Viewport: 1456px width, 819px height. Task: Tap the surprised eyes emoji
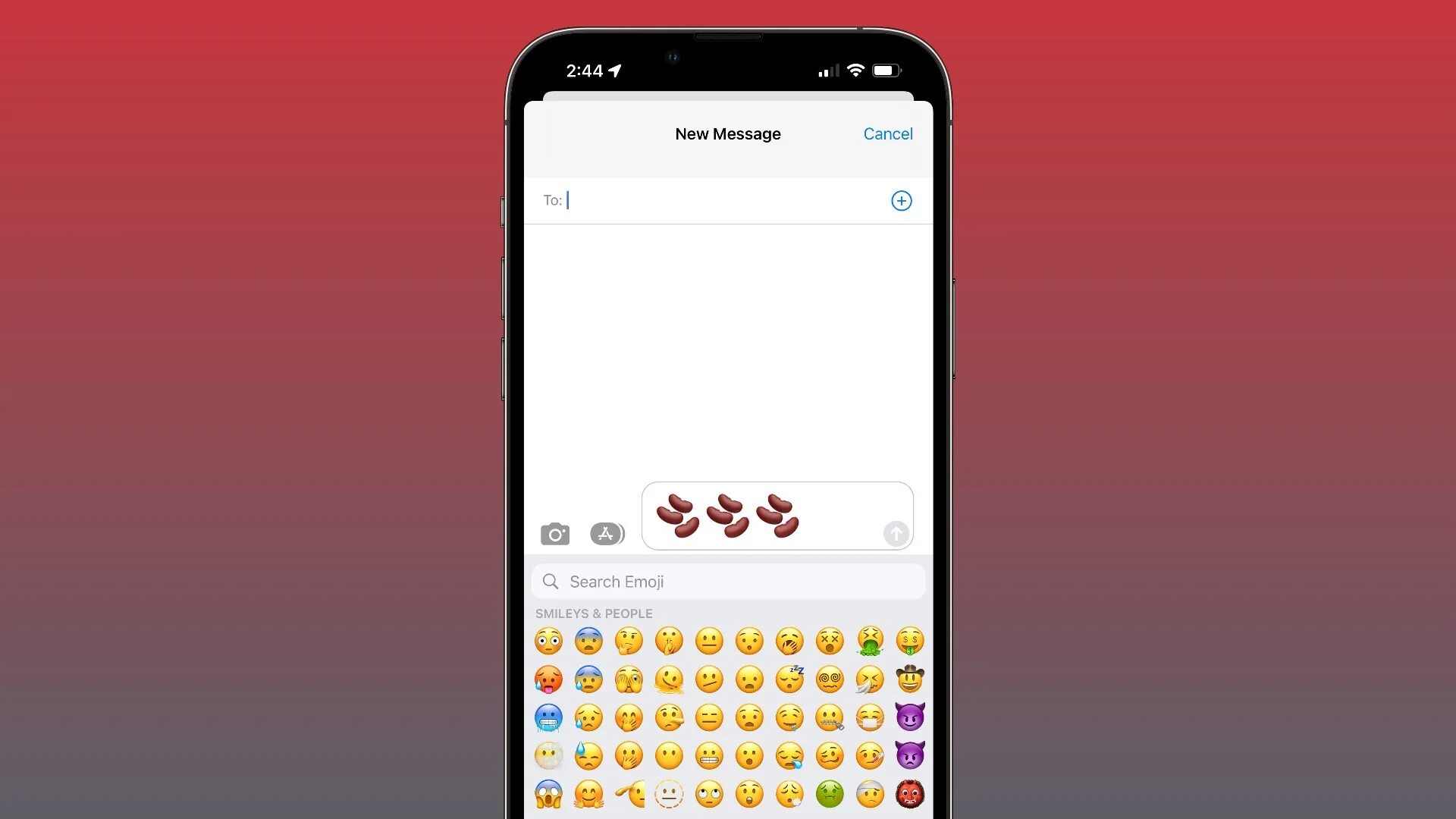tap(548, 640)
